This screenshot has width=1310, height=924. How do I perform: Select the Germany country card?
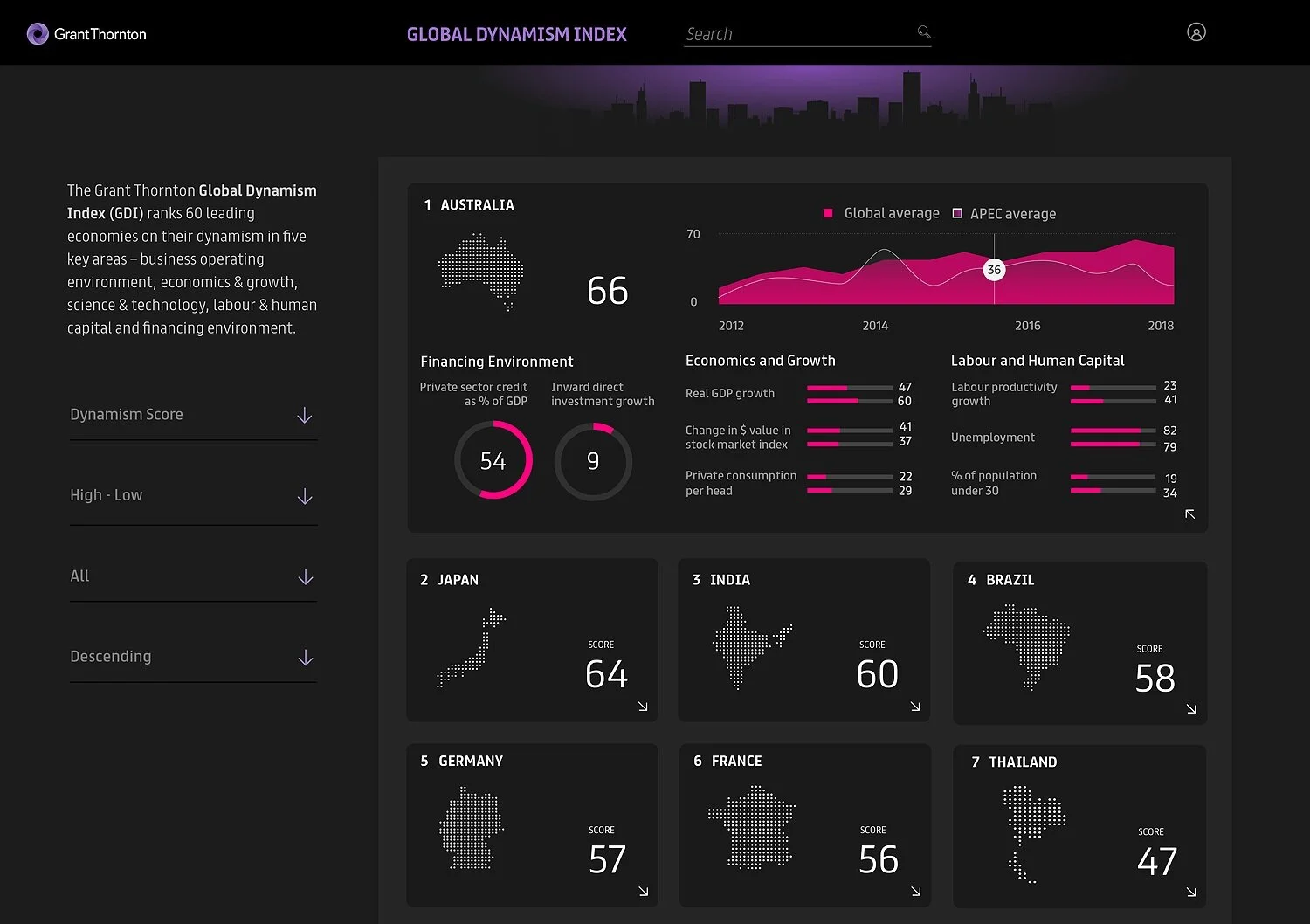532,825
